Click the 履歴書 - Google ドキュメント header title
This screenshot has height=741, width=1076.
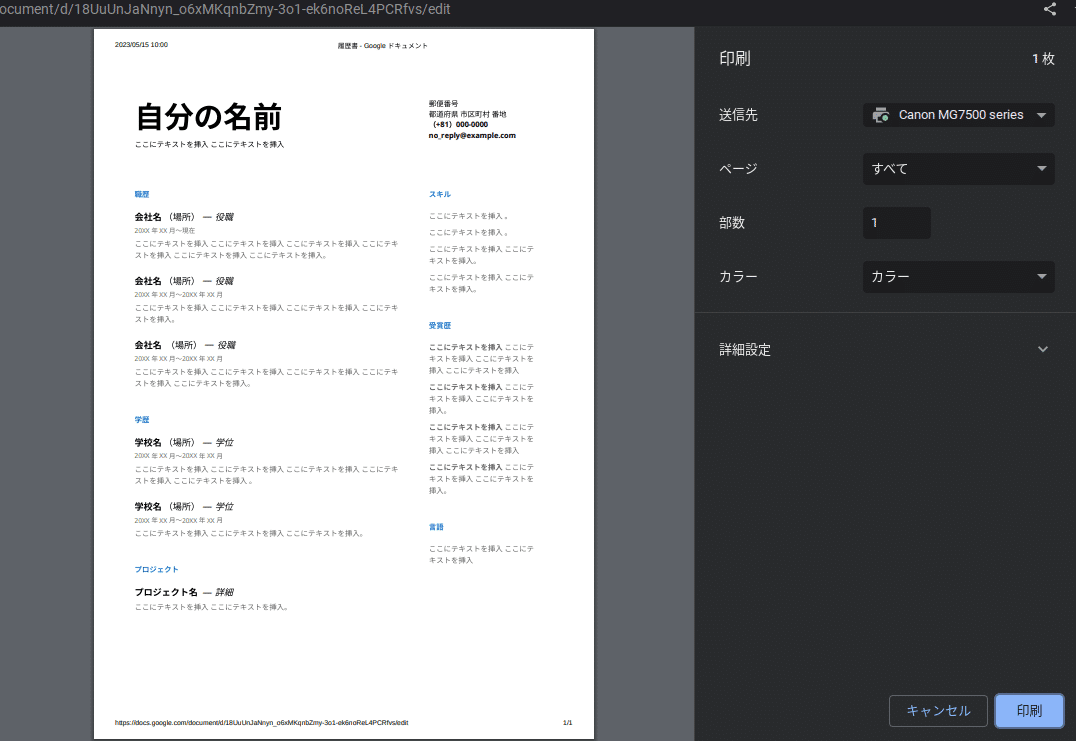pyautogui.click(x=382, y=46)
